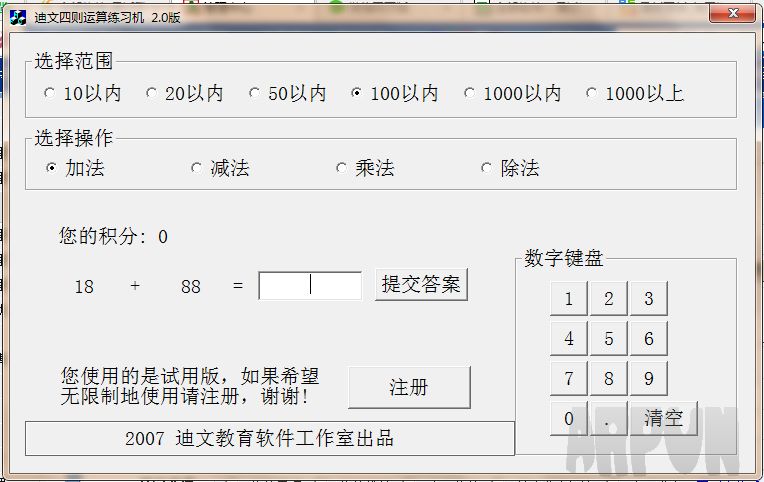Click the trial version notice text

point(190,386)
